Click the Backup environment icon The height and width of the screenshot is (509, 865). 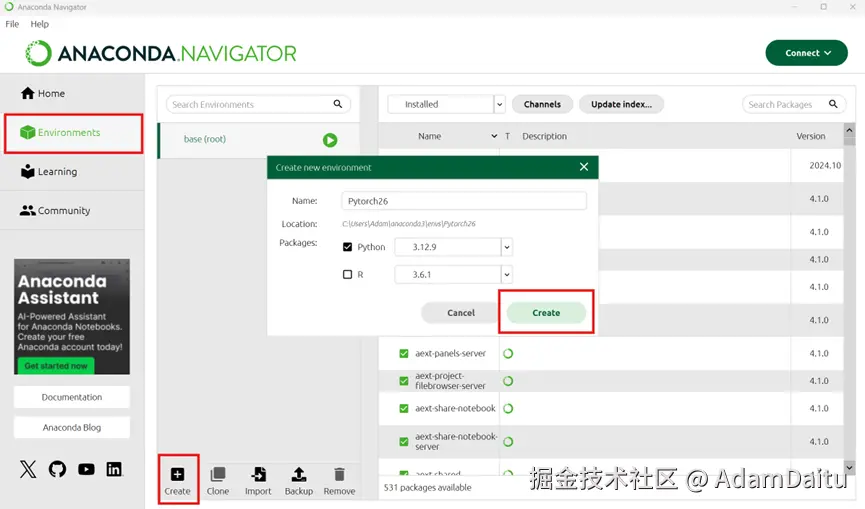(298, 474)
